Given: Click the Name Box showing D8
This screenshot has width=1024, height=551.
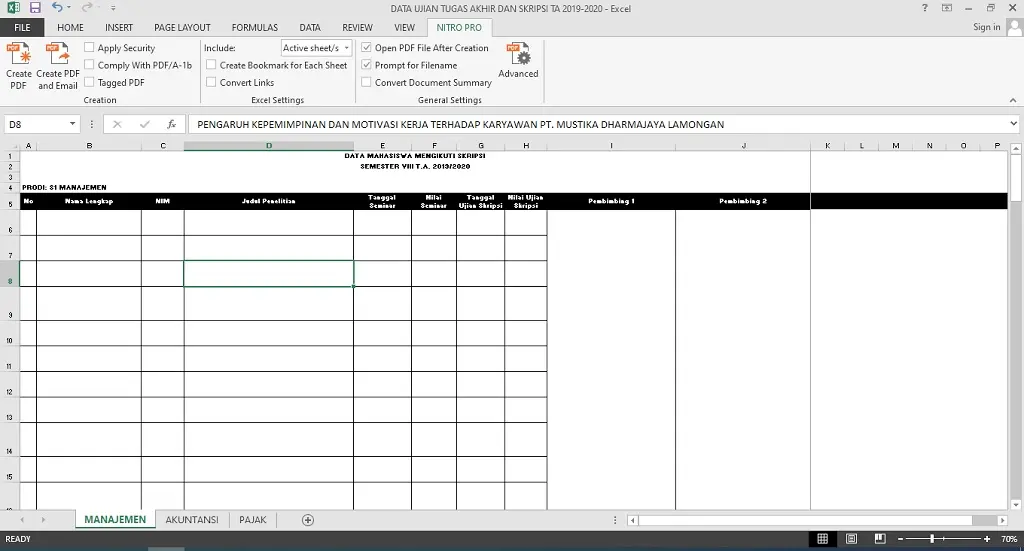Looking at the screenshot, I should tap(36, 124).
